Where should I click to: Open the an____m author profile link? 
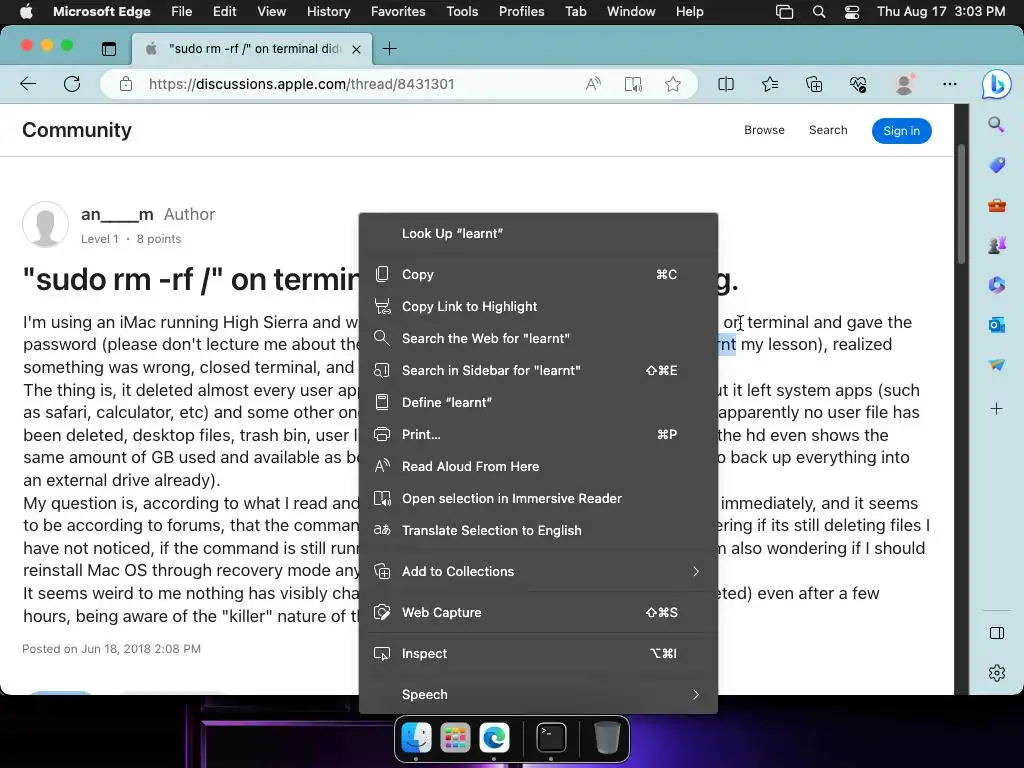[x=117, y=214]
